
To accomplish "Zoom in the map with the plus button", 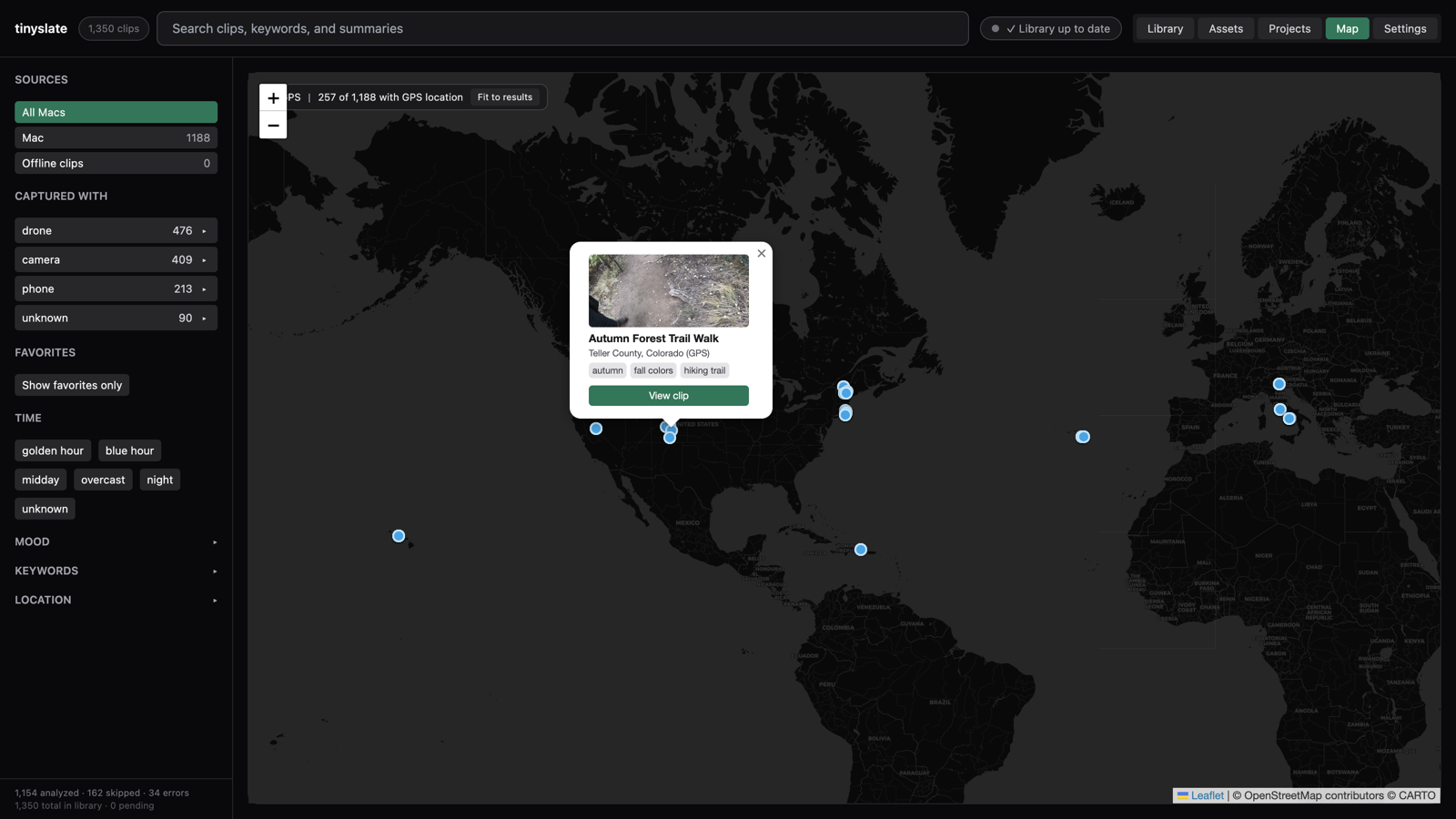I will click(273, 97).
